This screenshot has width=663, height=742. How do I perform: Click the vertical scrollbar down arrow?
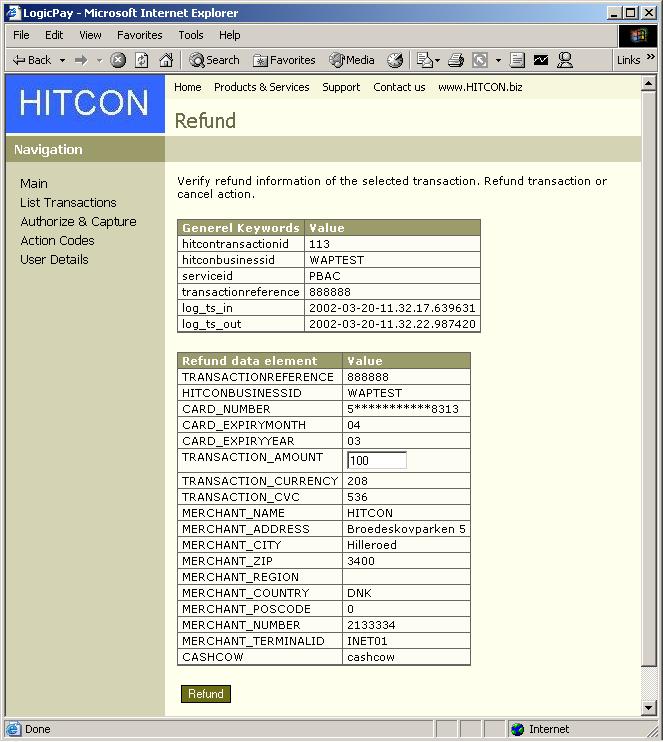click(x=649, y=708)
